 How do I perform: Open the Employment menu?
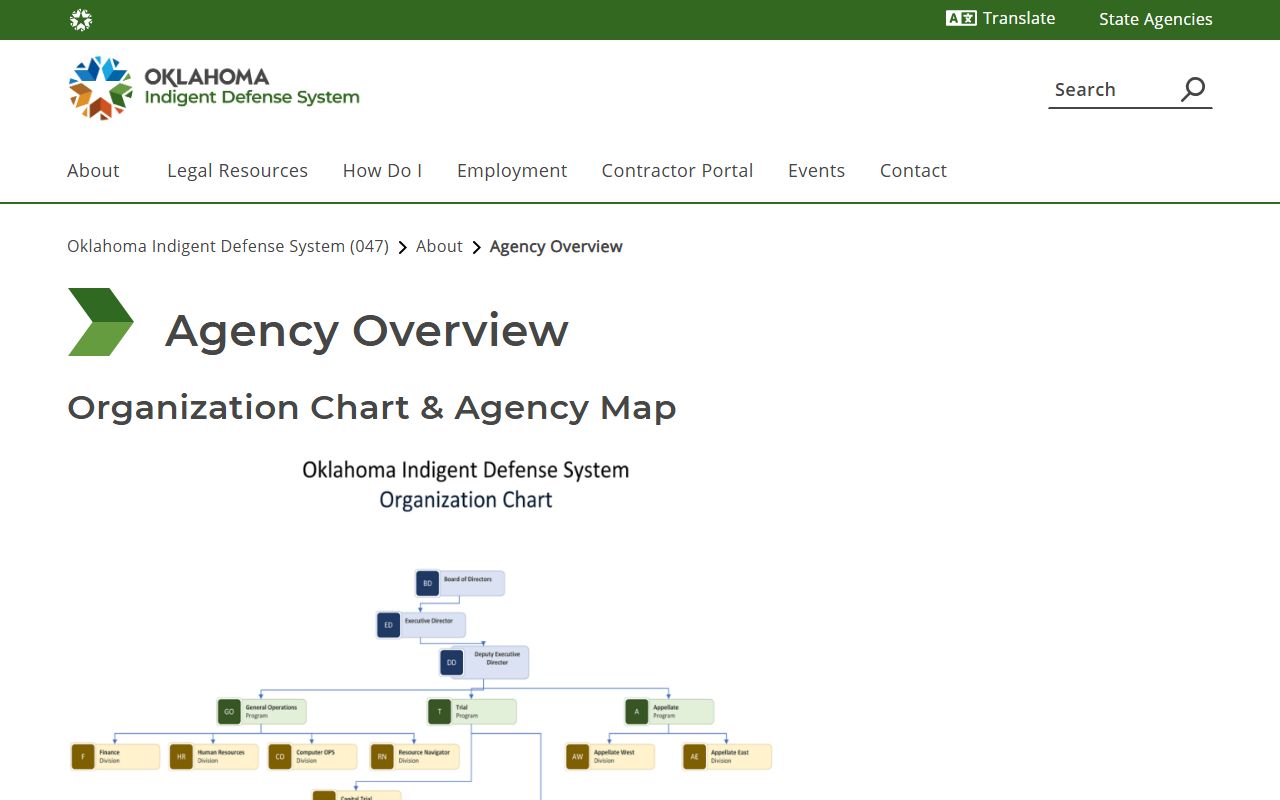[x=512, y=171]
